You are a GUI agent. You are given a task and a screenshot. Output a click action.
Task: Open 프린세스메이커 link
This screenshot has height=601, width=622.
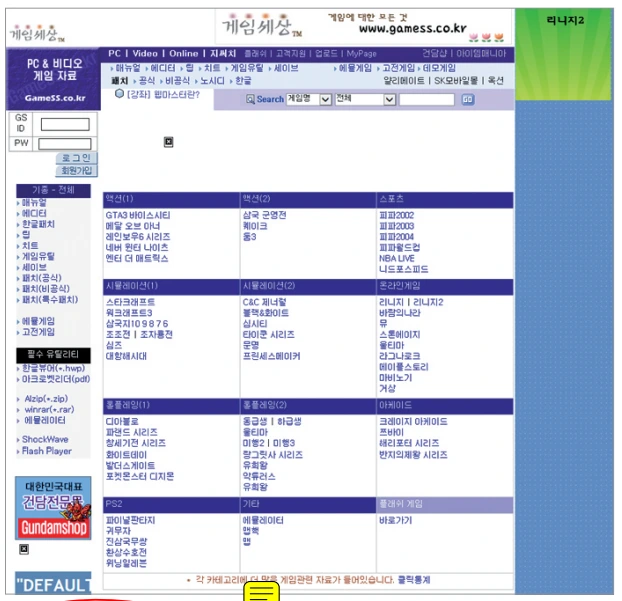pyautogui.click(x=271, y=356)
